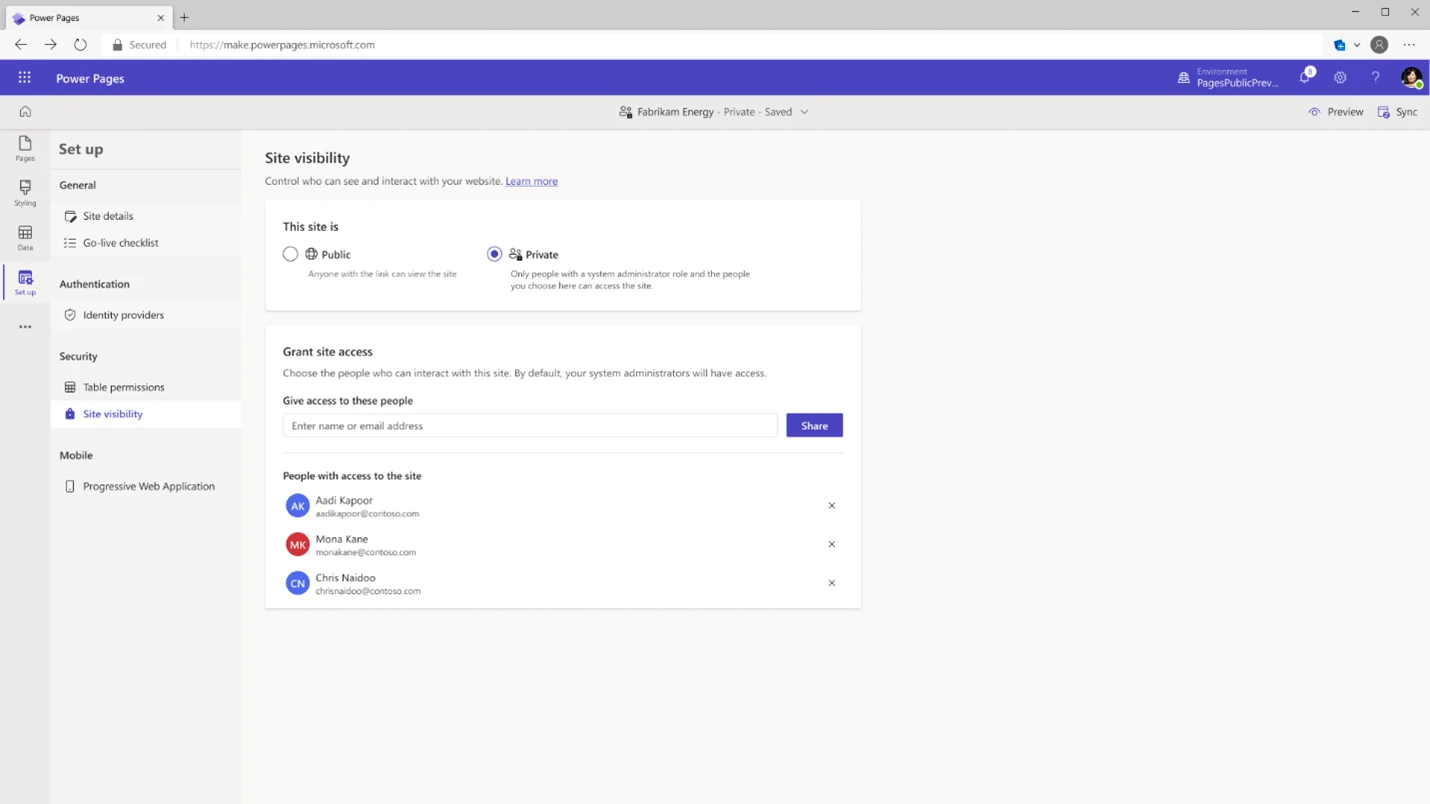This screenshot has width=1430, height=804.
Task: Go to the Go-live checklist
Action: pyautogui.click(x=119, y=242)
